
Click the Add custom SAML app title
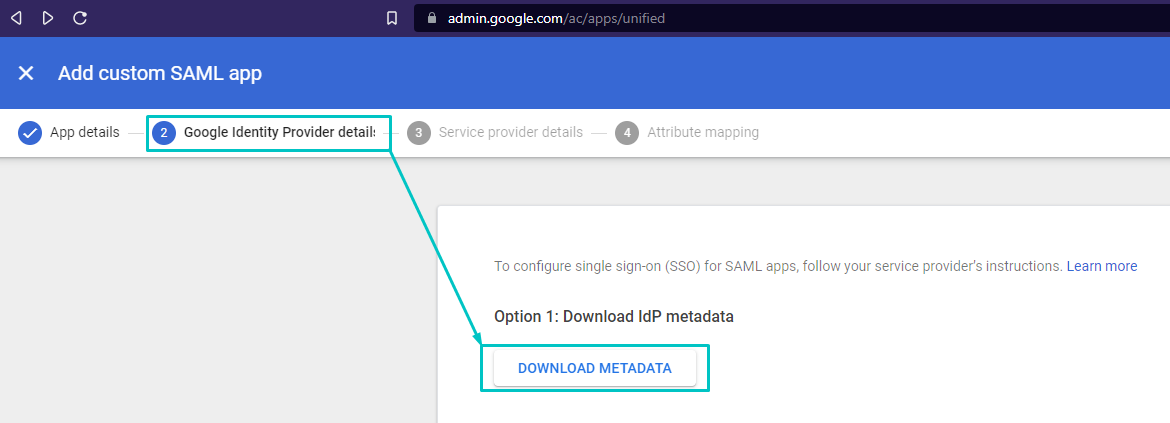pyautogui.click(x=160, y=73)
